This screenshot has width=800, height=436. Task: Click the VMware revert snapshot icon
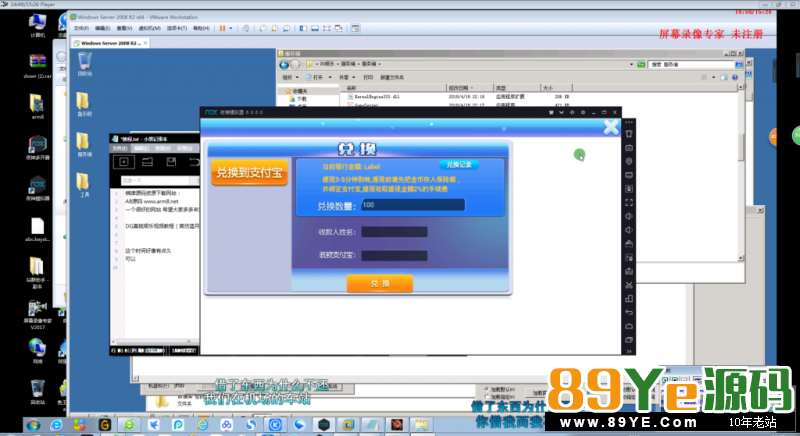tap(274, 29)
